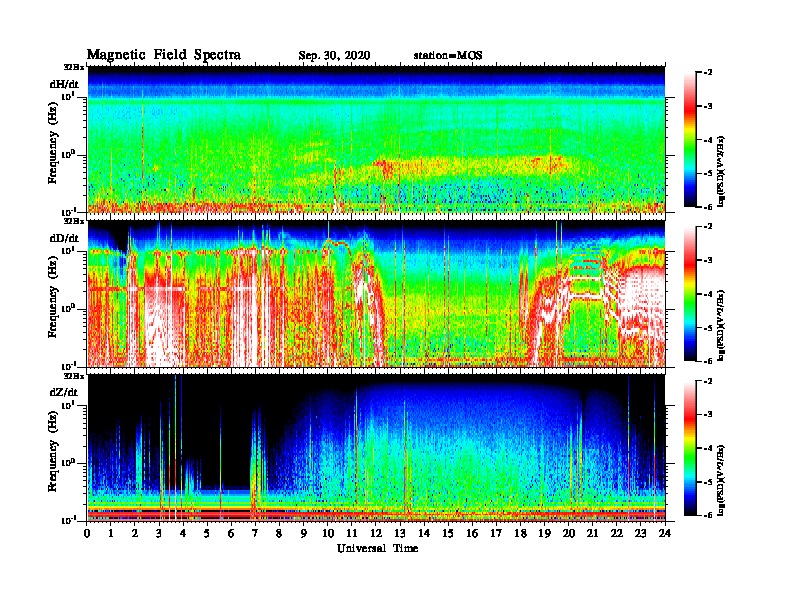The image size is (792, 612).
Task: Click the log(PSD) units label beside dH/dt color scale
Action: click(721, 171)
